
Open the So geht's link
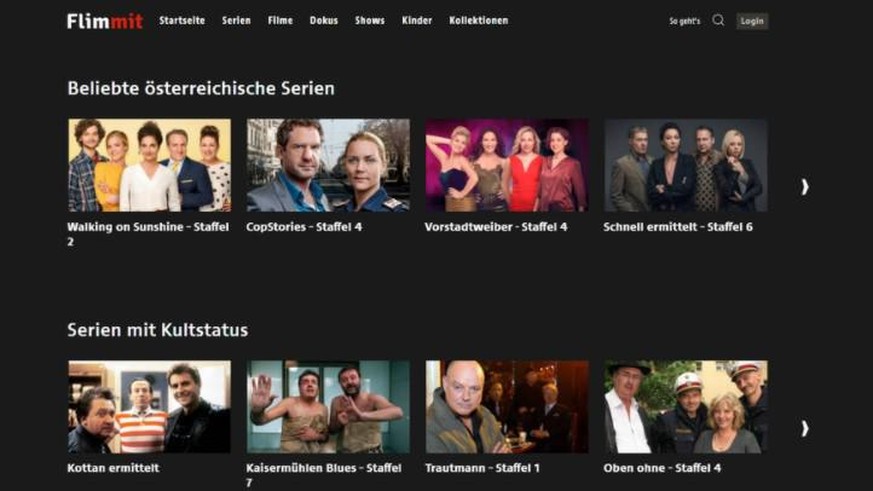(x=684, y=21)
